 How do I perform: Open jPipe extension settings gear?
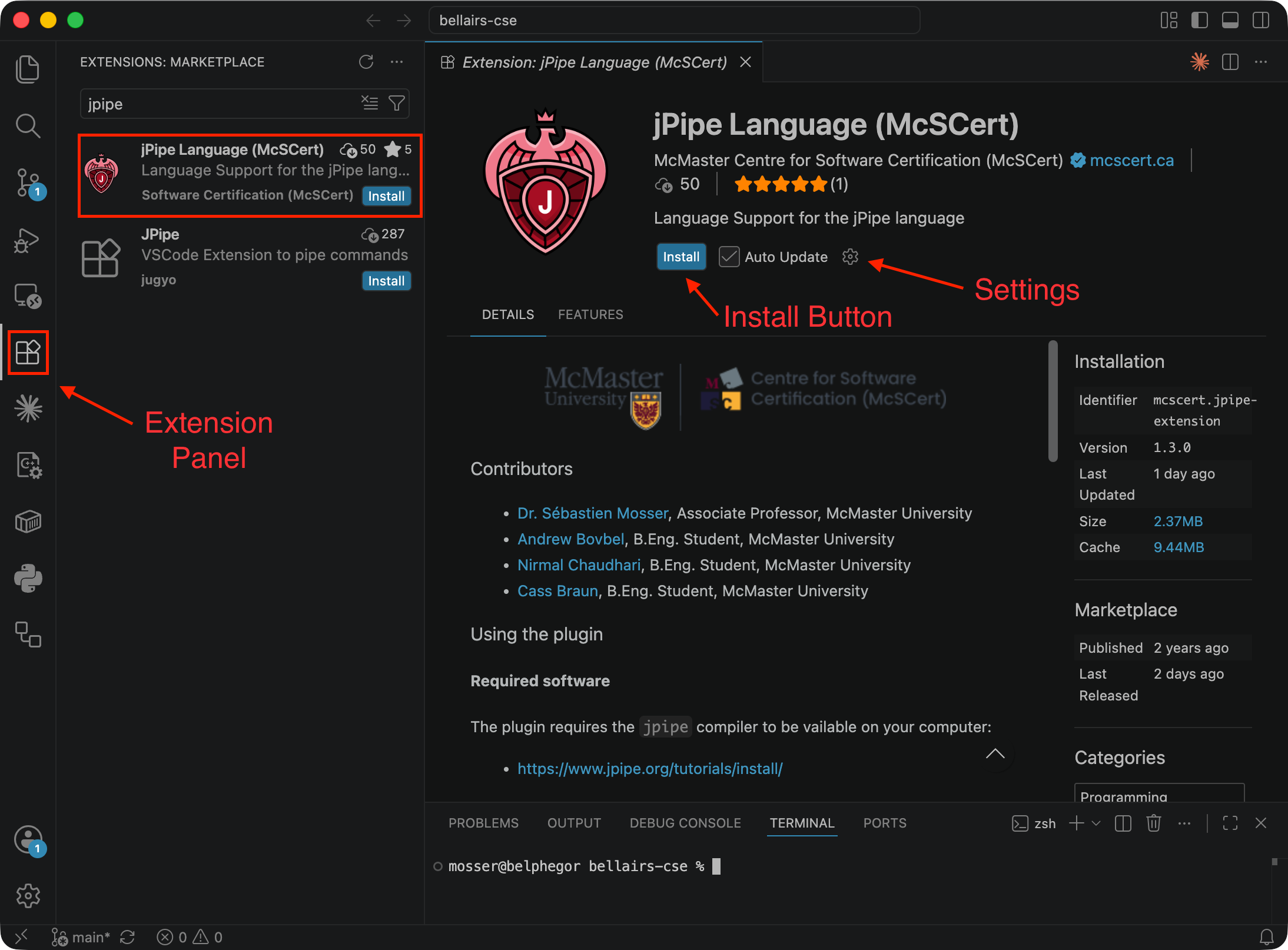click(x=850, y=257)
